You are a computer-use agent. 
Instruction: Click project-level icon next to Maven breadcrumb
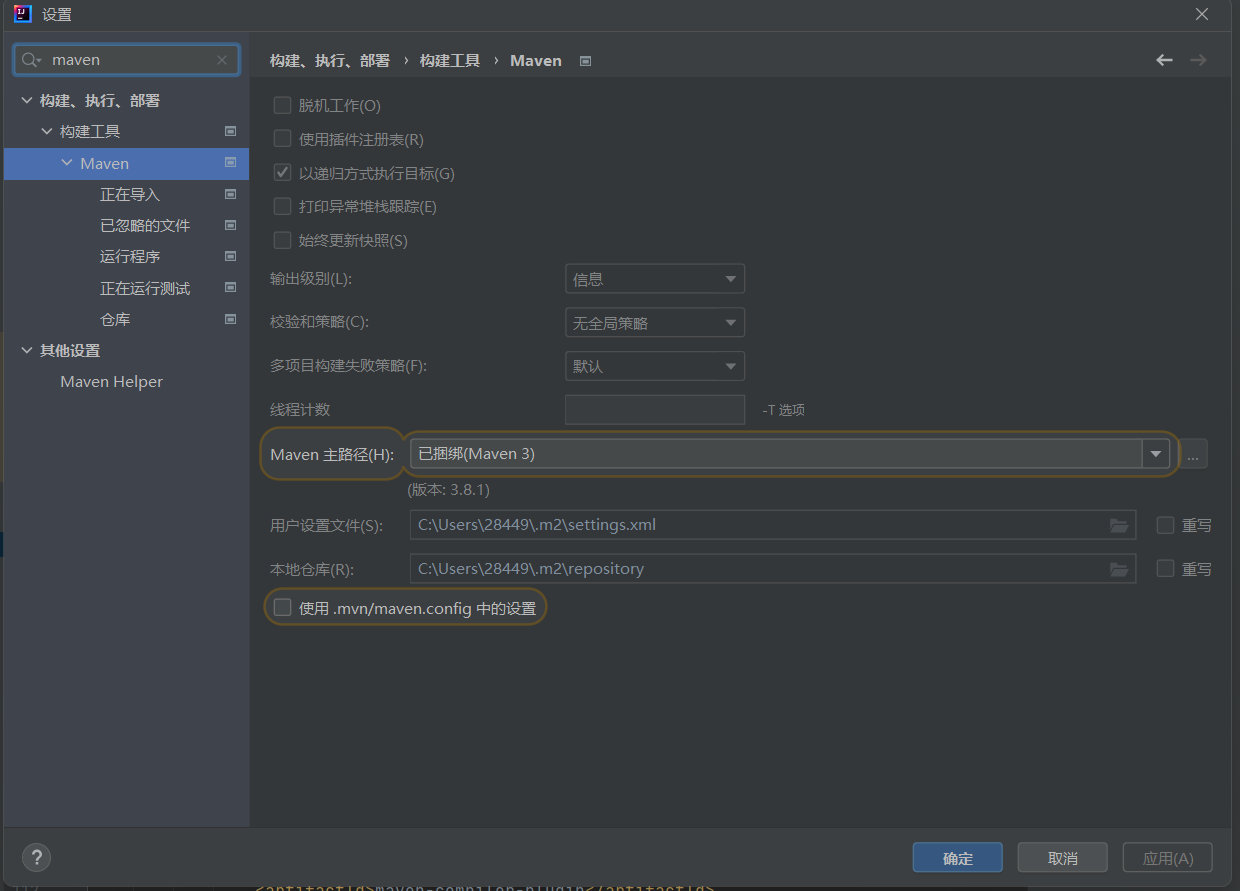(x=586, y=61)
